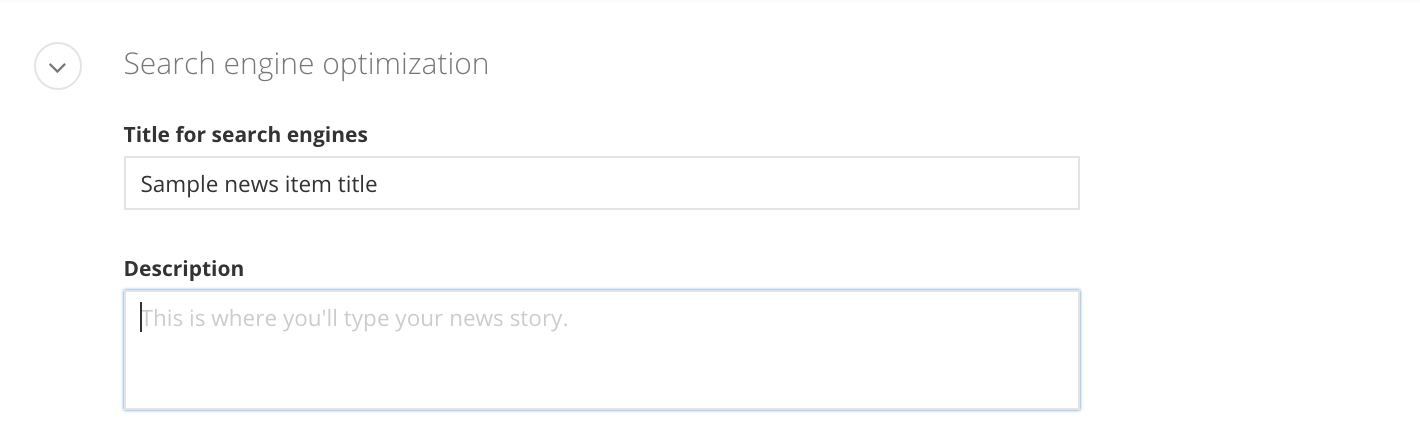Viewport: 1420px width, 446px height.
Task: Click the Title for search engines label
Action: (x=245, y=134)
